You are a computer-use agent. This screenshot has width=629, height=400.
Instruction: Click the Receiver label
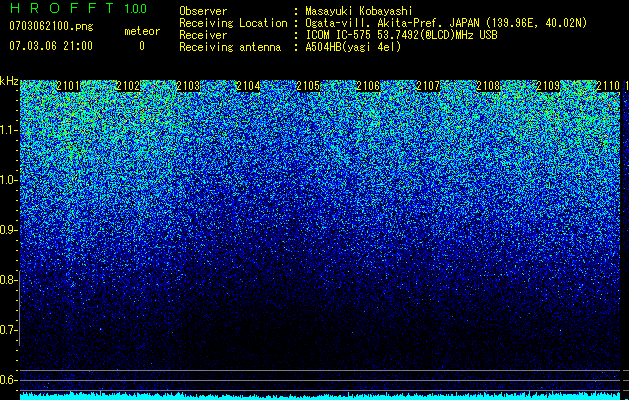(203, 35)
